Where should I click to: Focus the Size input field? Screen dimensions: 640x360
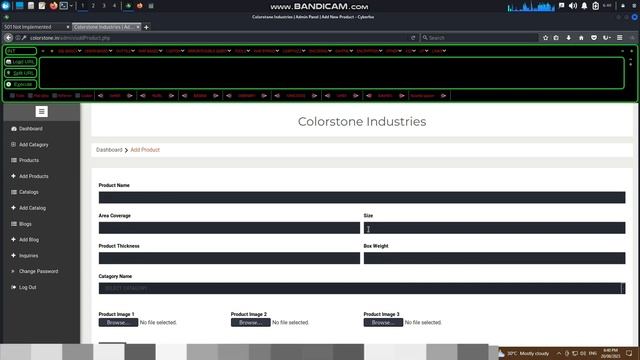494,228
